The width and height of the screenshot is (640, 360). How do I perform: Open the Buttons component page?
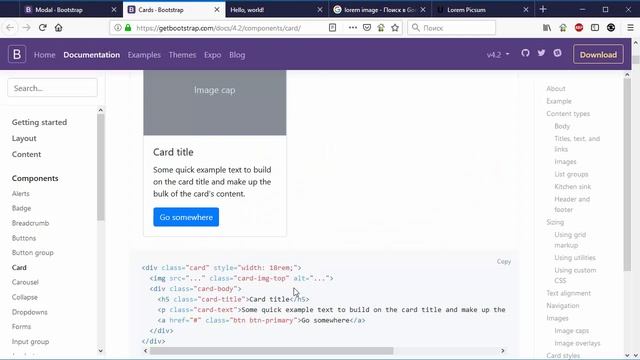pos(24,238)
